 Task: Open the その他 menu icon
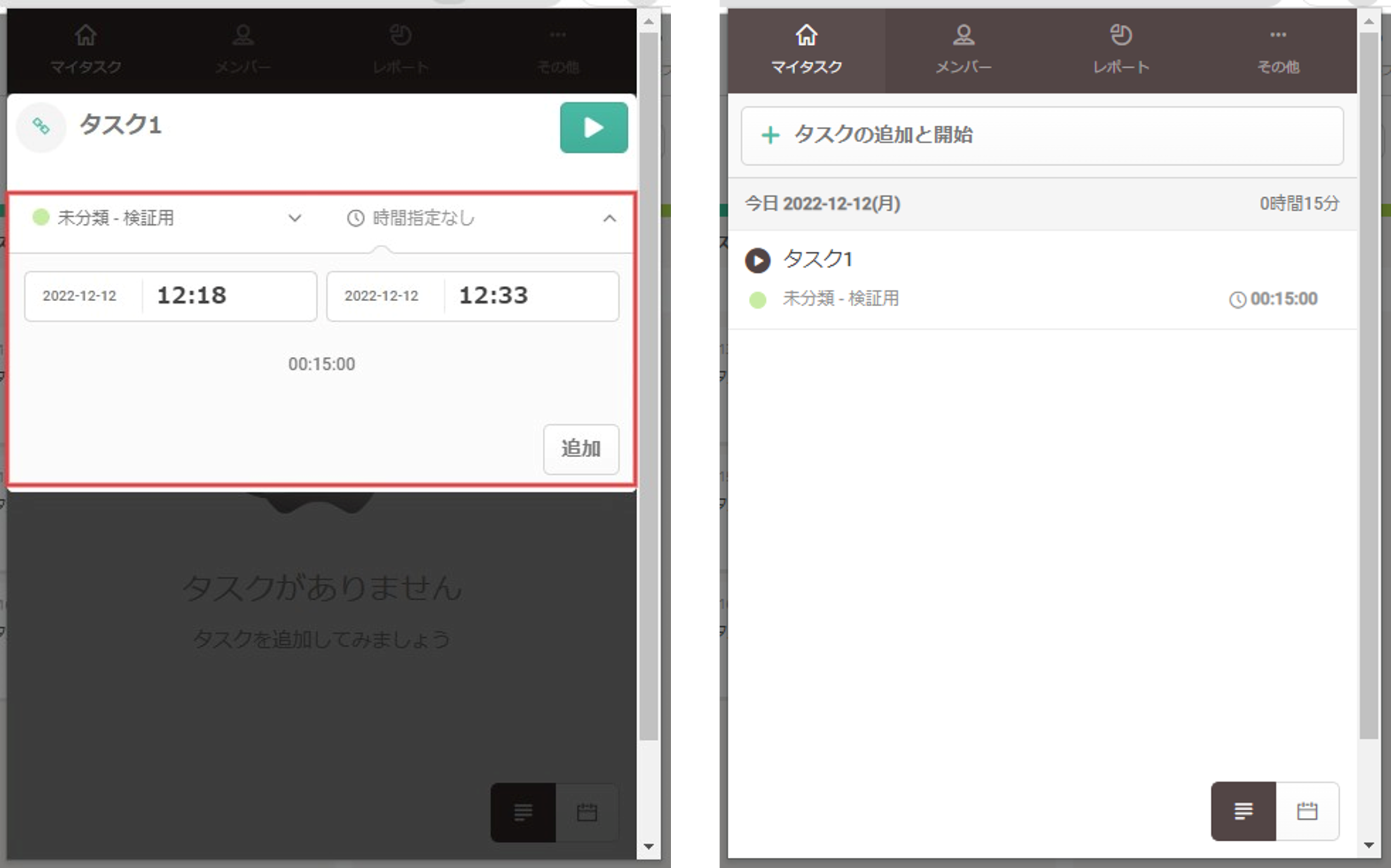click(557, 36)
